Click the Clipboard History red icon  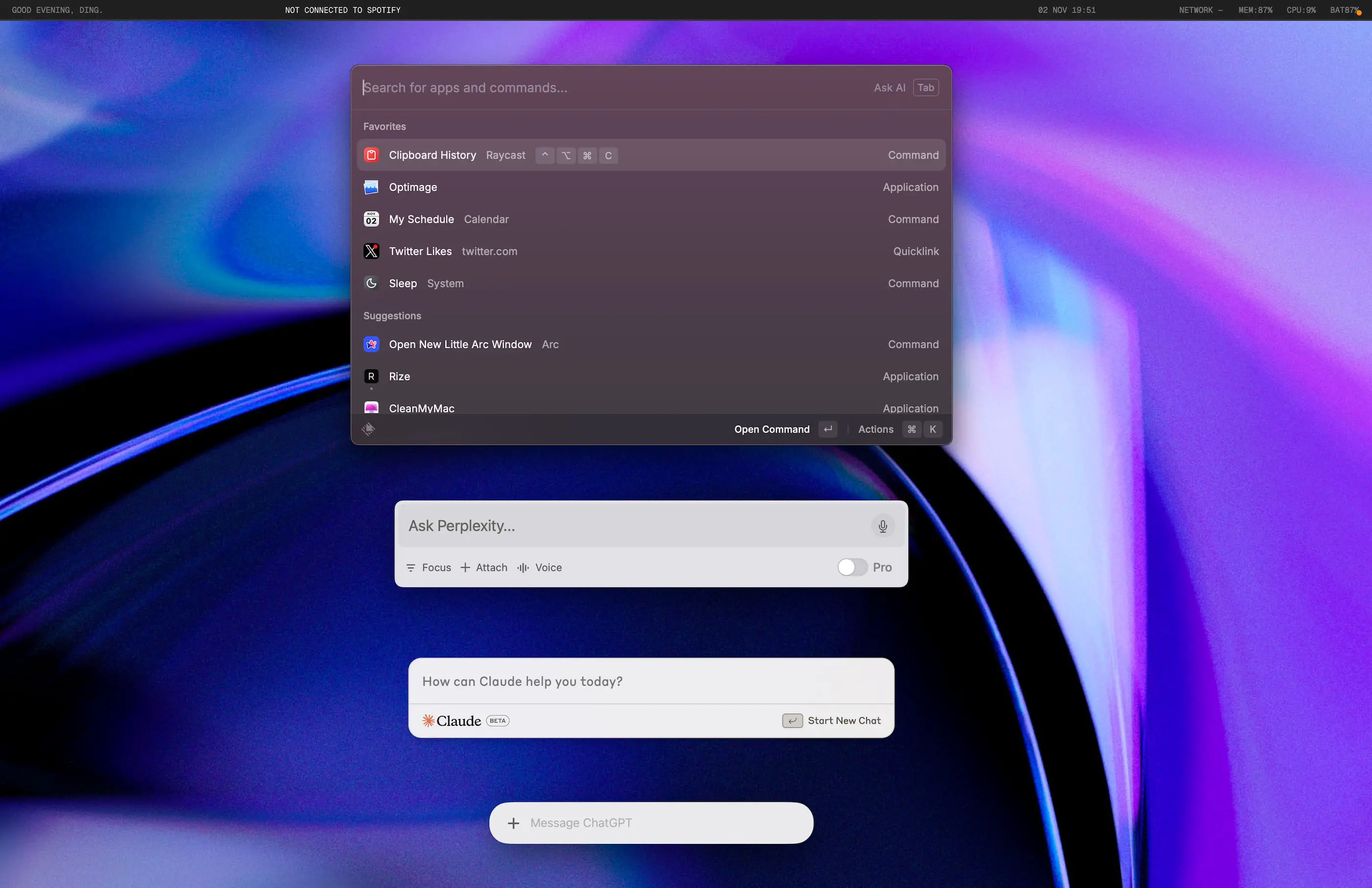[x=371, y=155]
